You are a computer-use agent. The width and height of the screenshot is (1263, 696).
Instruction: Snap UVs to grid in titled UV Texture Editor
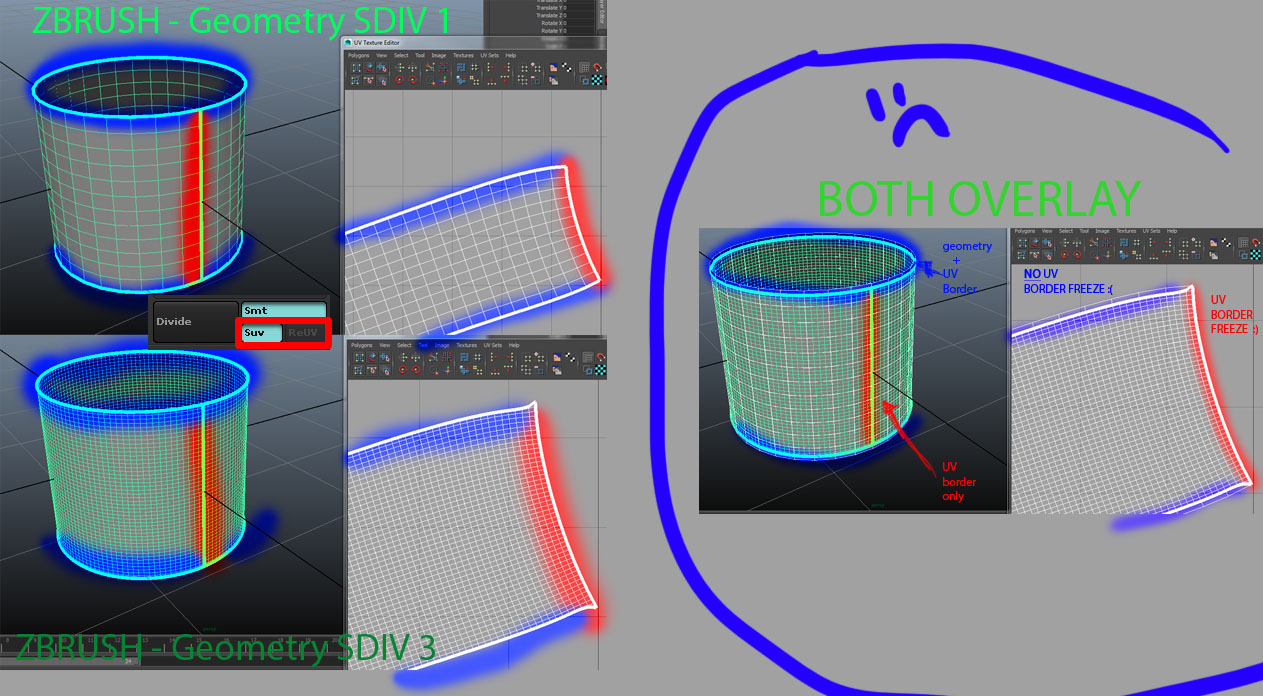474,67
